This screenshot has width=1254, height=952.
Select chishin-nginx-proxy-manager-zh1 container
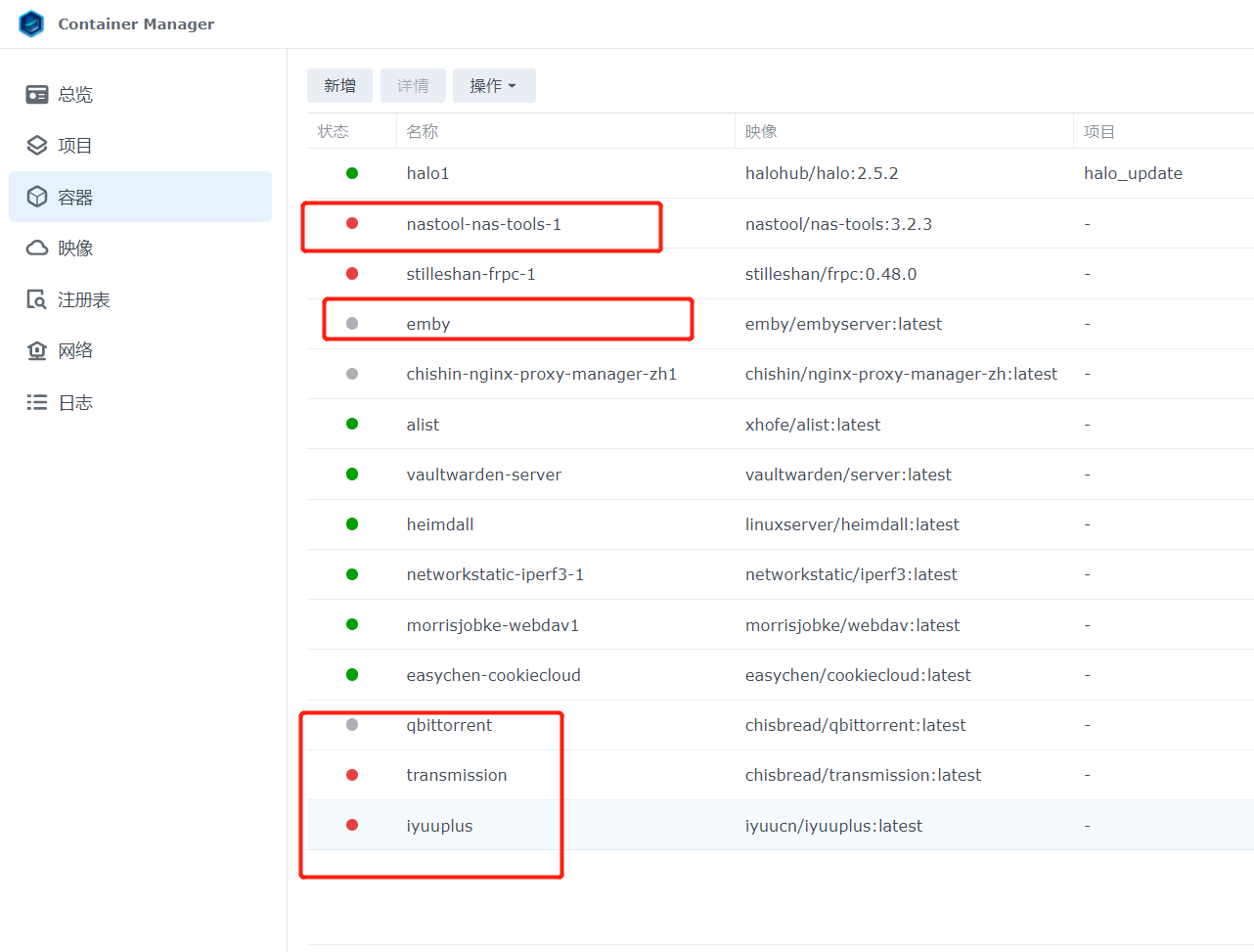[x=542, y=374]
